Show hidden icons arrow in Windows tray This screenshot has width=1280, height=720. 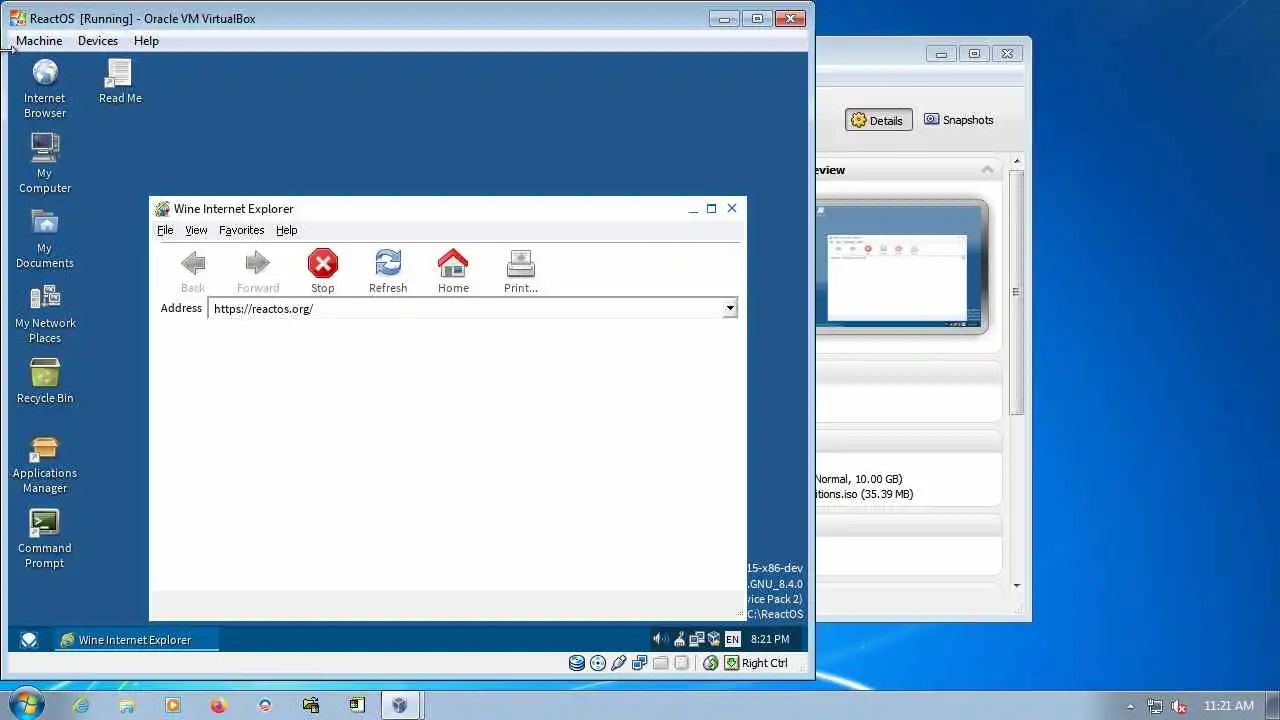1130,706
